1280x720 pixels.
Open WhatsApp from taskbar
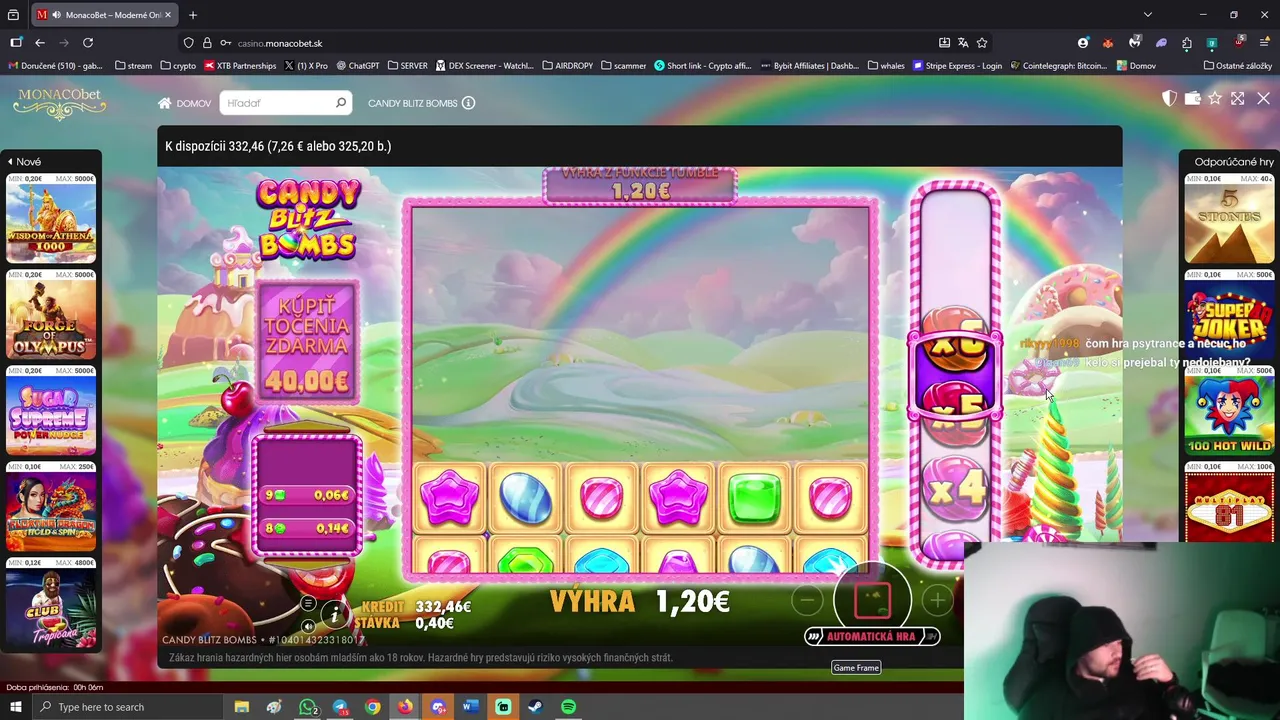[x=308, y=707]
